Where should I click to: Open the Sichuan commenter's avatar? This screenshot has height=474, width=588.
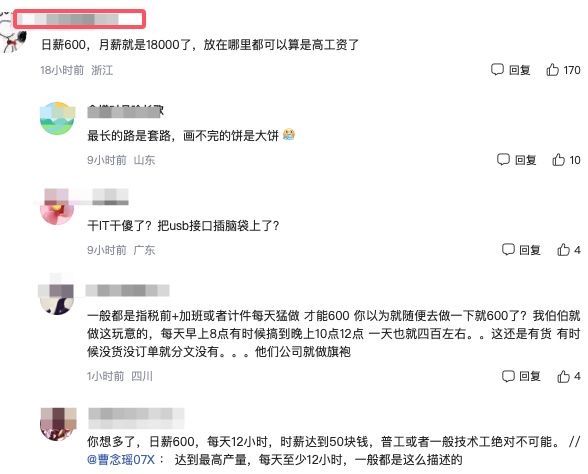(x=57, y=299)
